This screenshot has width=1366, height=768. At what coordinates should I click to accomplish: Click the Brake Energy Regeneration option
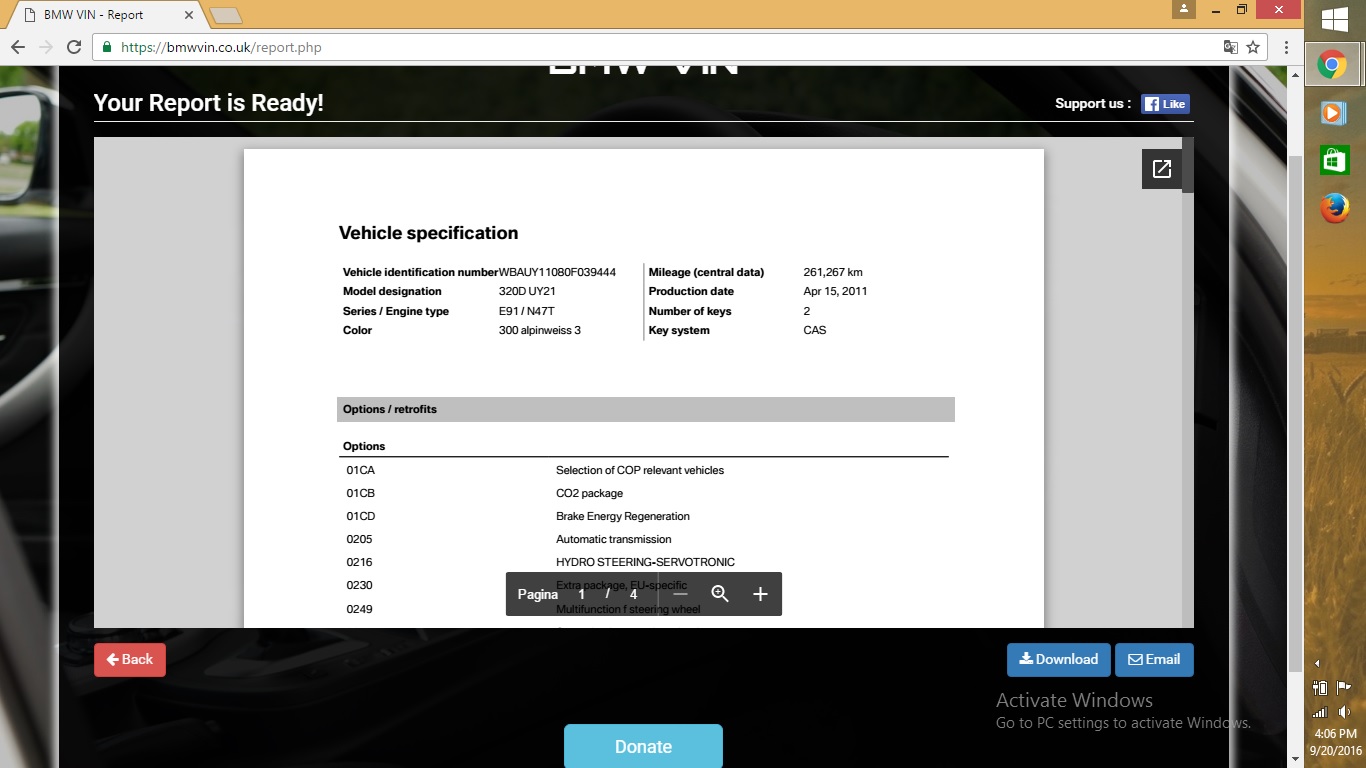click(x=623, y=516)
